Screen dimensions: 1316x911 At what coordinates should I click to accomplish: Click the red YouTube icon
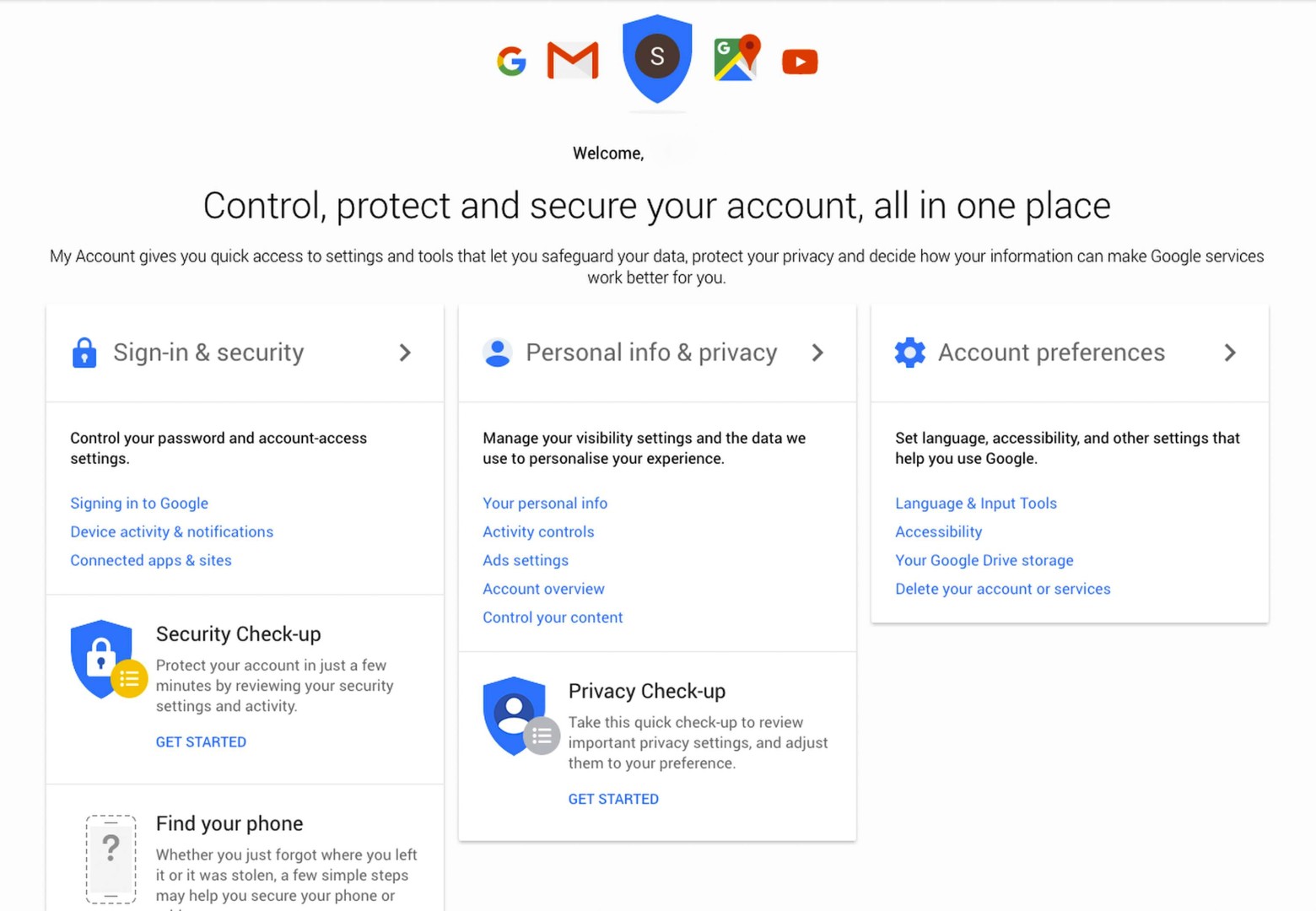coord(800,62)
